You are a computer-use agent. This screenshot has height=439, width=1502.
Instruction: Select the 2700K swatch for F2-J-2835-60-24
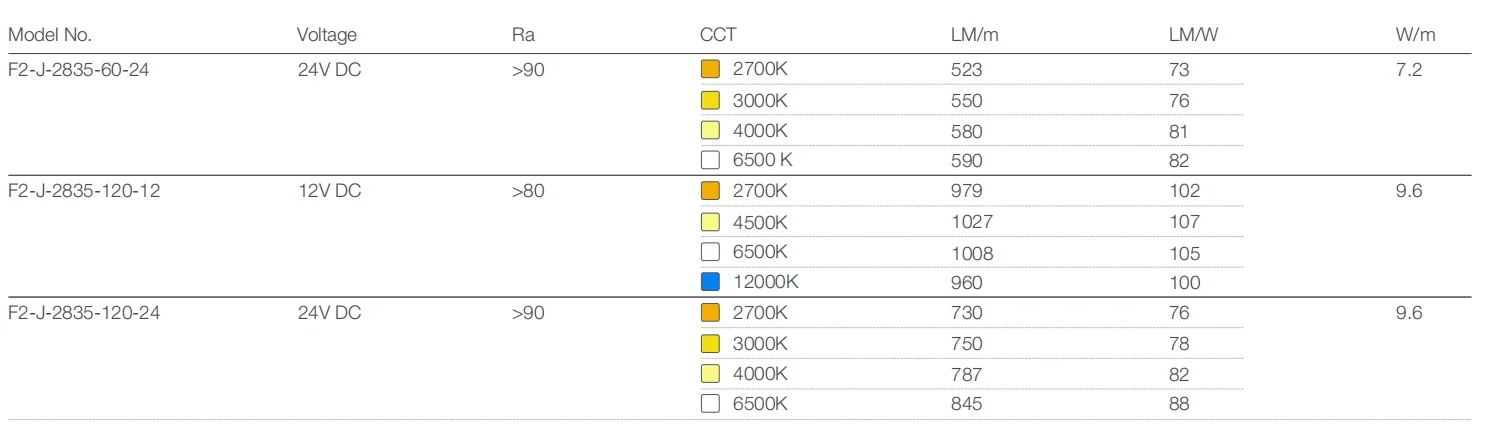[x=710, y=70]
